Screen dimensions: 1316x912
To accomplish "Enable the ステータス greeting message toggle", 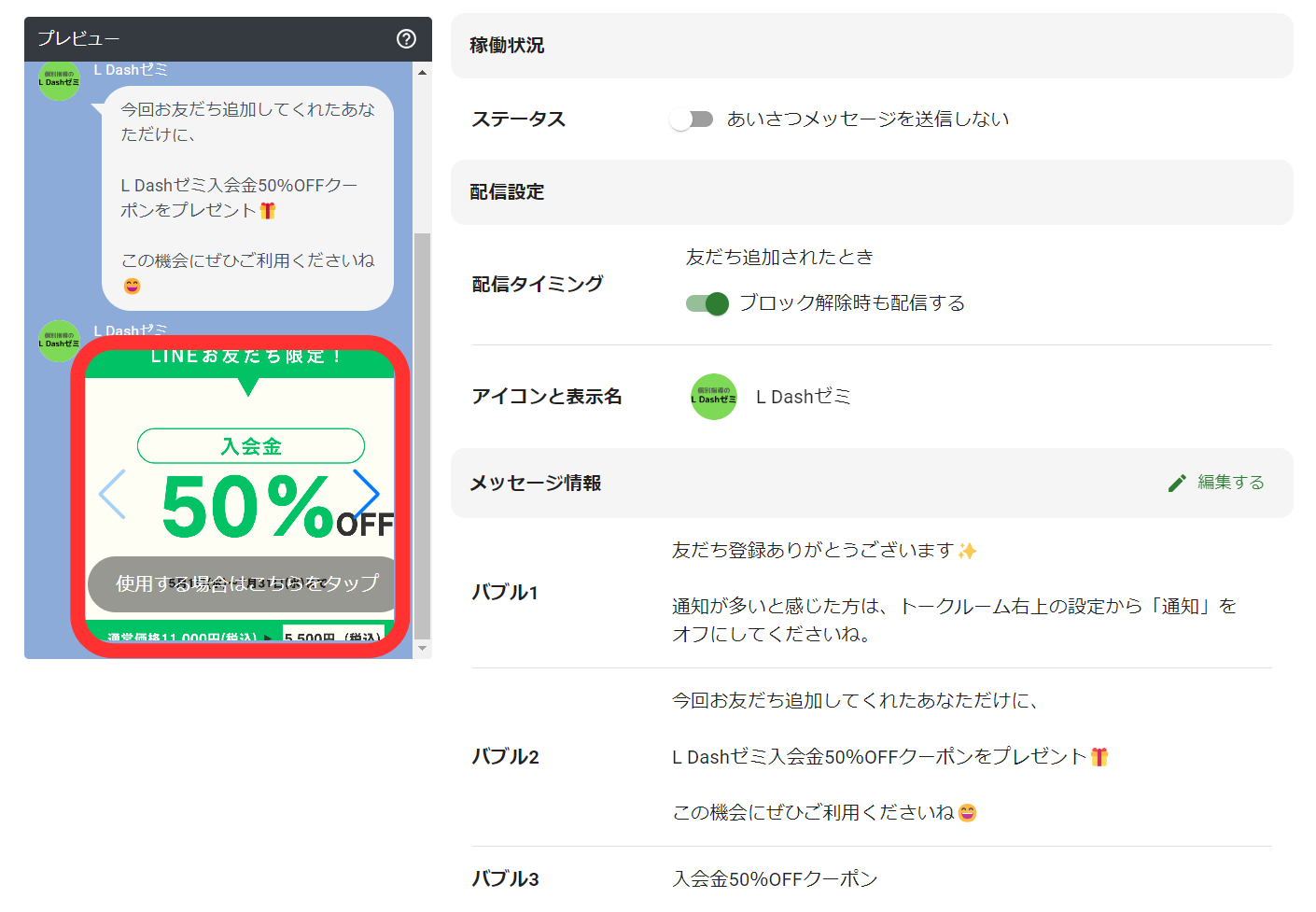I will [692, 119].
